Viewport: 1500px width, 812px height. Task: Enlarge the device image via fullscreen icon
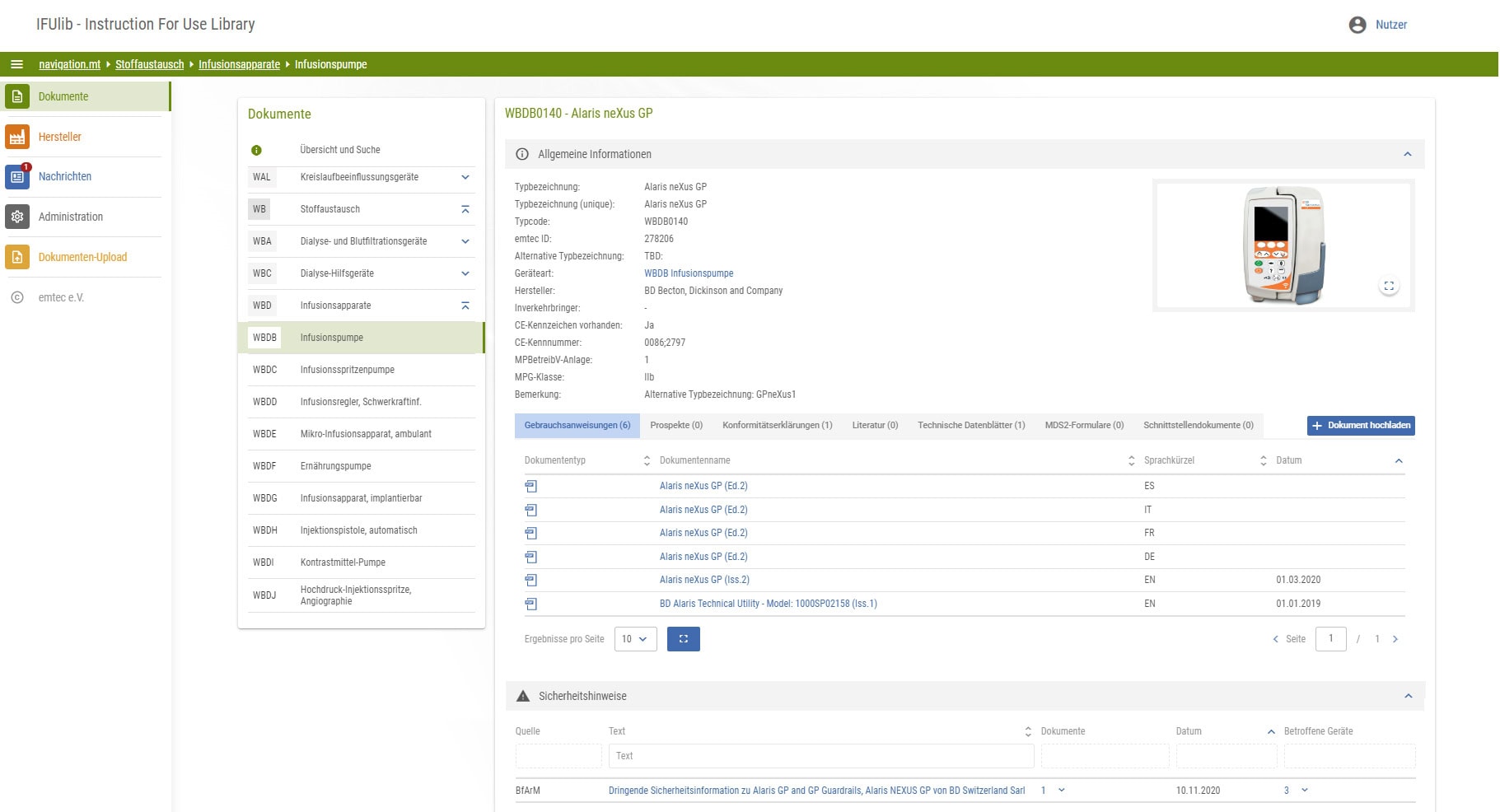[x=1388, y=286]
